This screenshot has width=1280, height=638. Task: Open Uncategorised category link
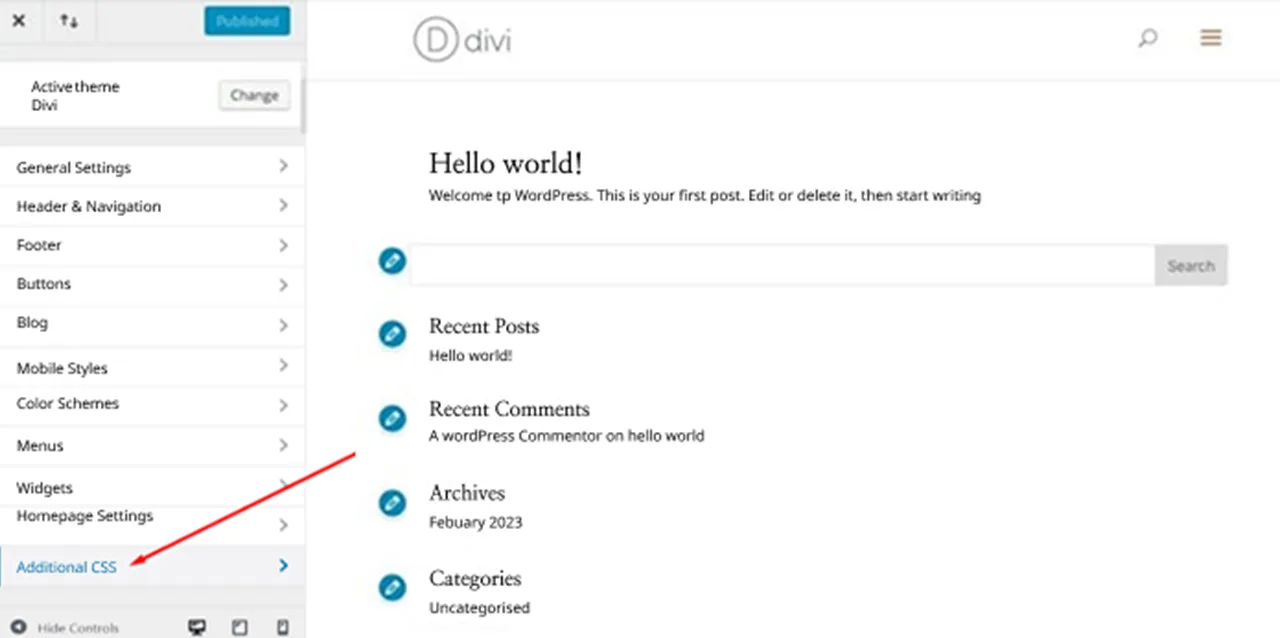pos(479,607)
